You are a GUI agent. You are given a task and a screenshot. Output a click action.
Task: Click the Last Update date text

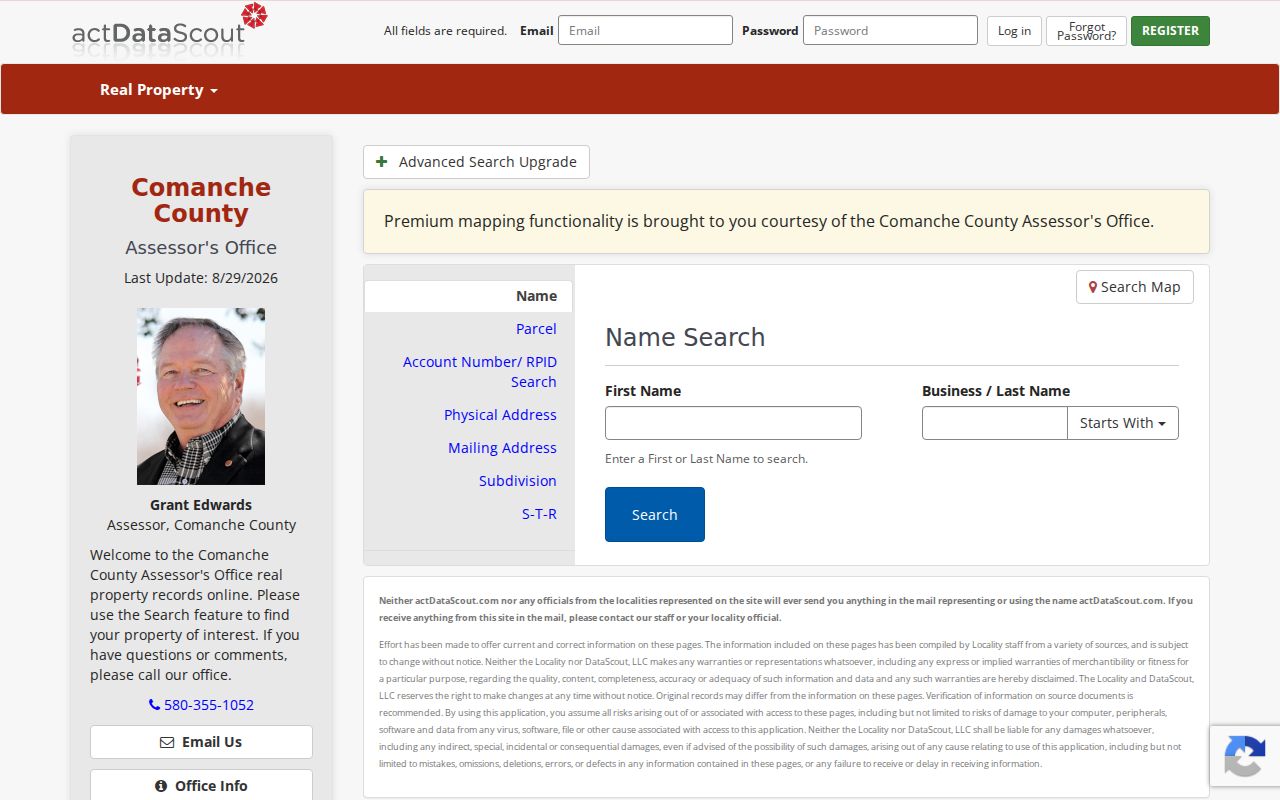coord(201,278)
